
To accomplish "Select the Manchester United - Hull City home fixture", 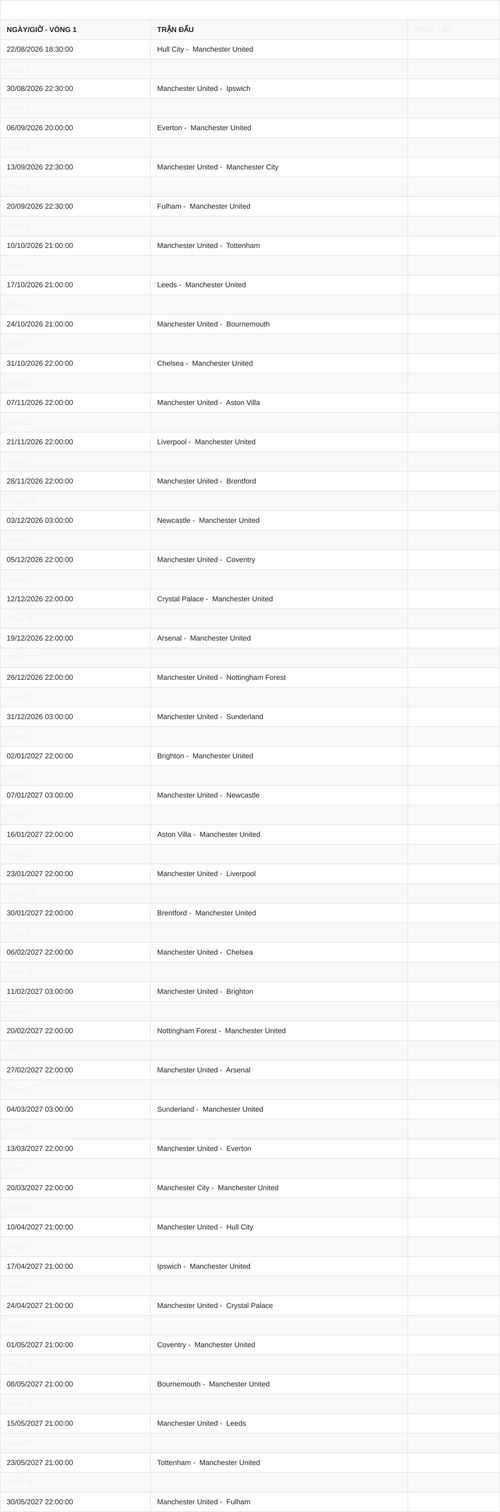I will click(205, 1227).
